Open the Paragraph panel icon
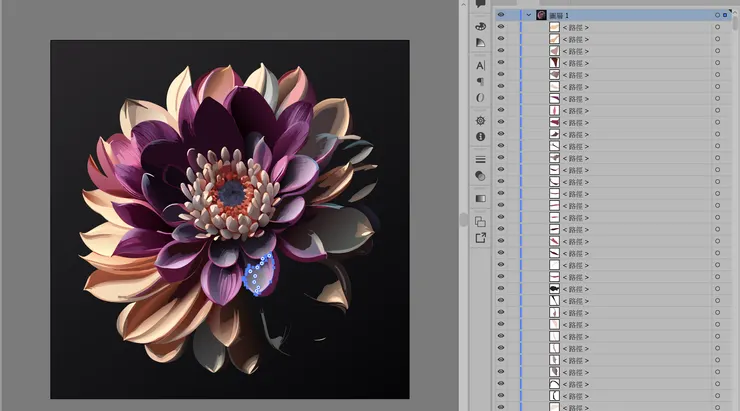The image size is (740, 411). click(480, 81)
